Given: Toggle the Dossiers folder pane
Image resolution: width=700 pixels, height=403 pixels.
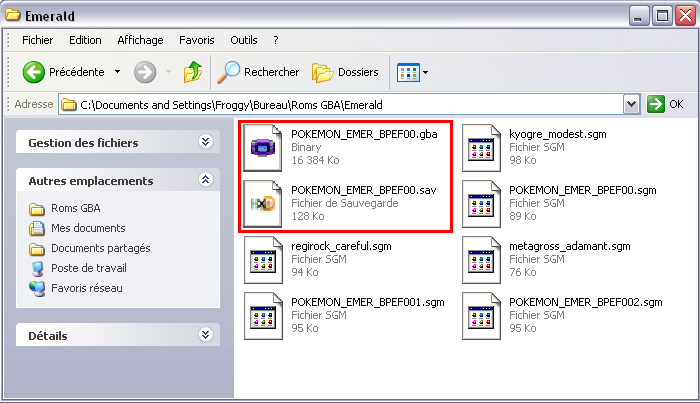Looking at the screenshot, I should pyautogui.click(x=345, y=72).
